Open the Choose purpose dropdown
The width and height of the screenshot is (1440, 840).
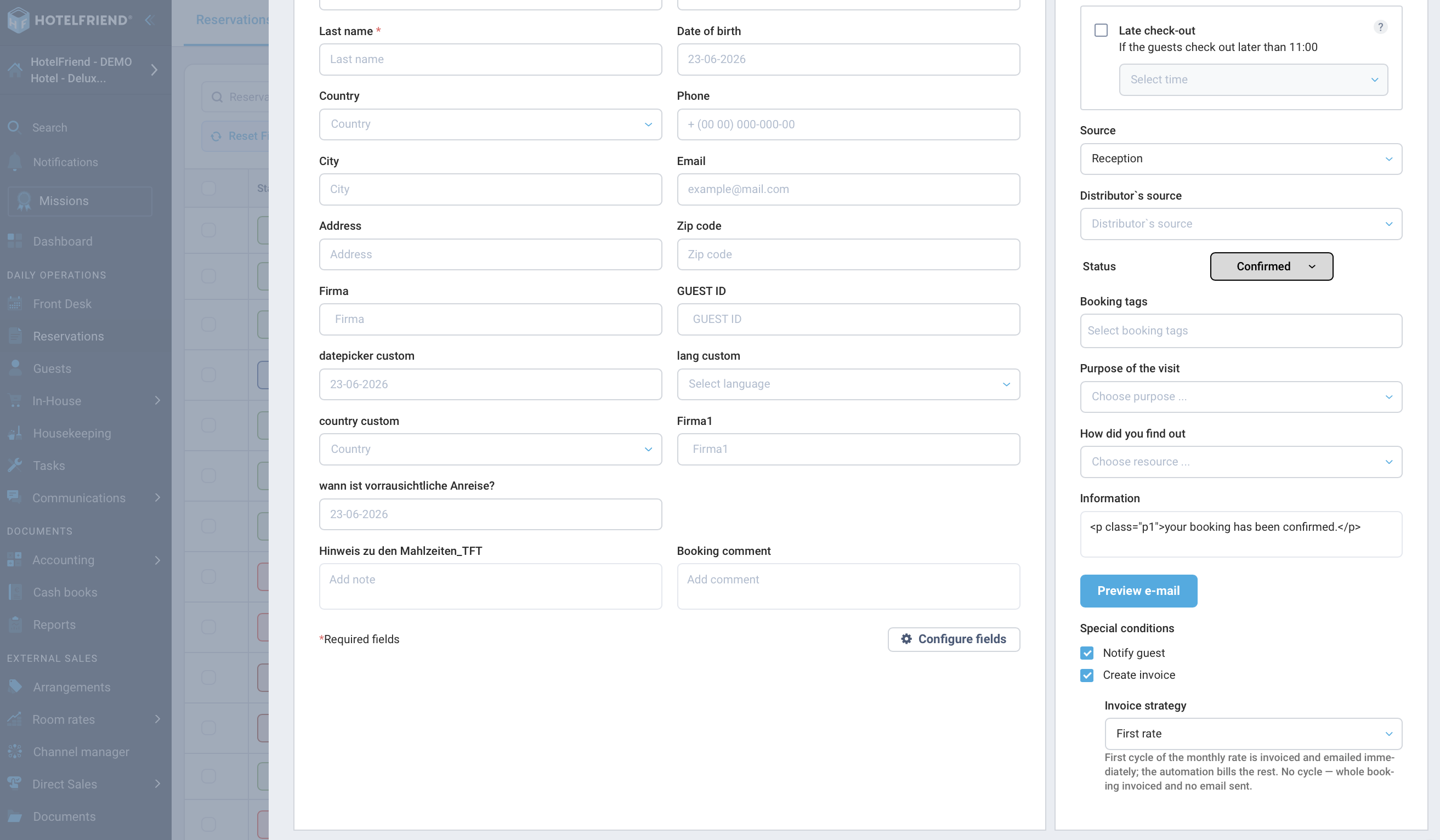coord(1240,396)
